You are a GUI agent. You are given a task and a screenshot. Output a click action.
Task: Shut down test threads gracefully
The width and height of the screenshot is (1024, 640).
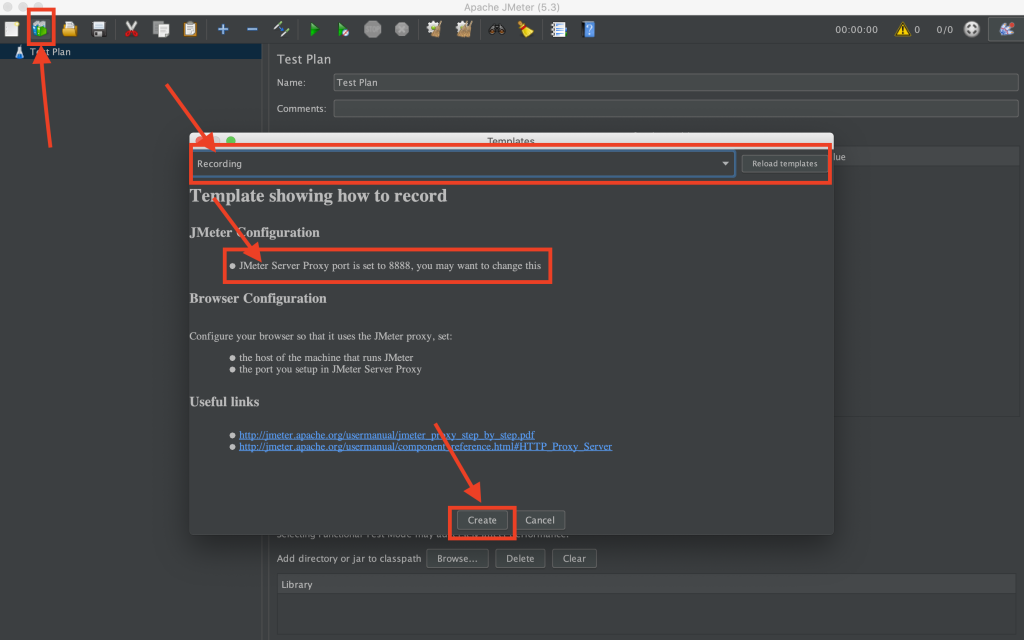[402, 29]
